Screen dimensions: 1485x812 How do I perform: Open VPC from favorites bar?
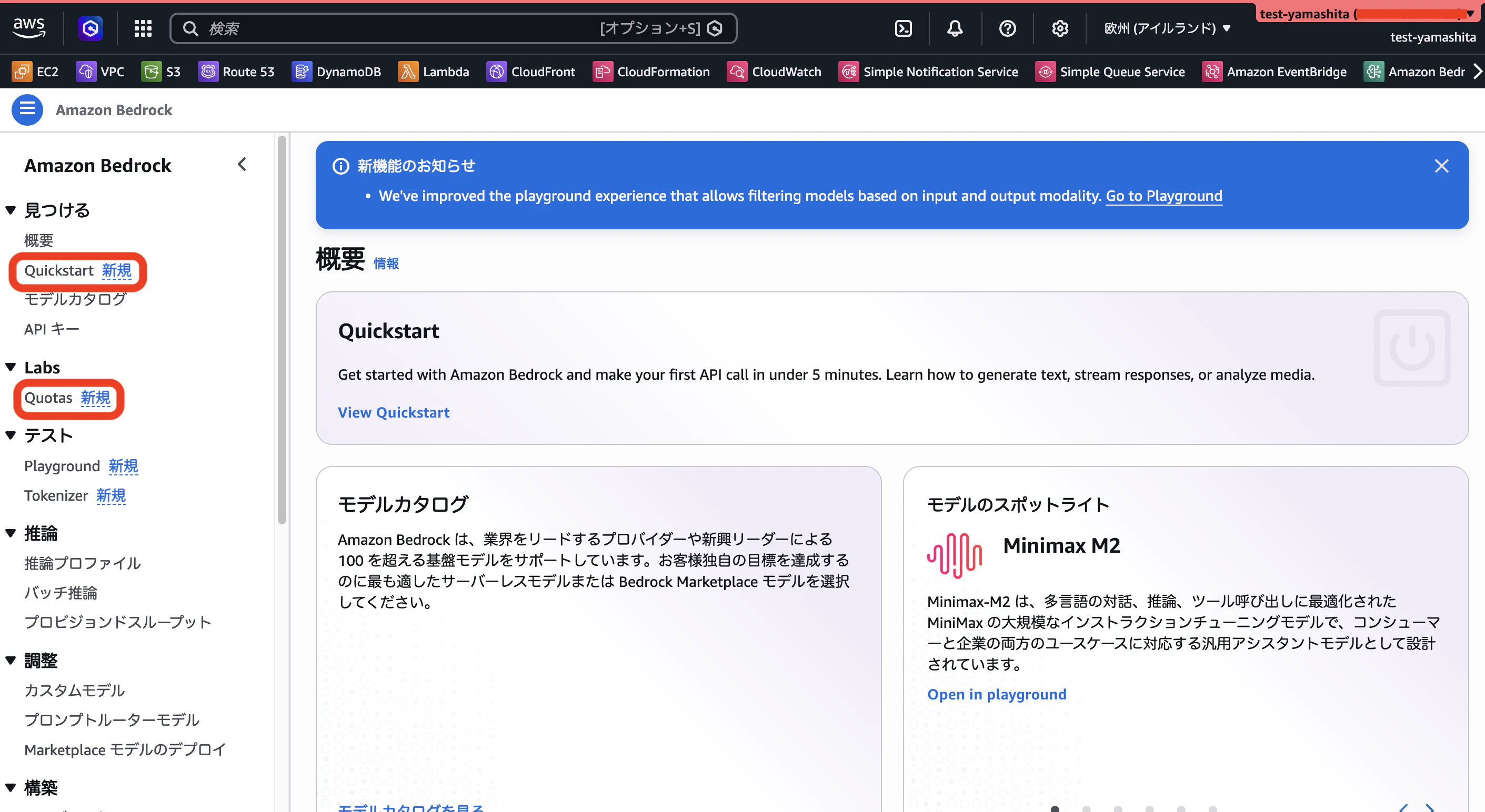coord(101,72)
